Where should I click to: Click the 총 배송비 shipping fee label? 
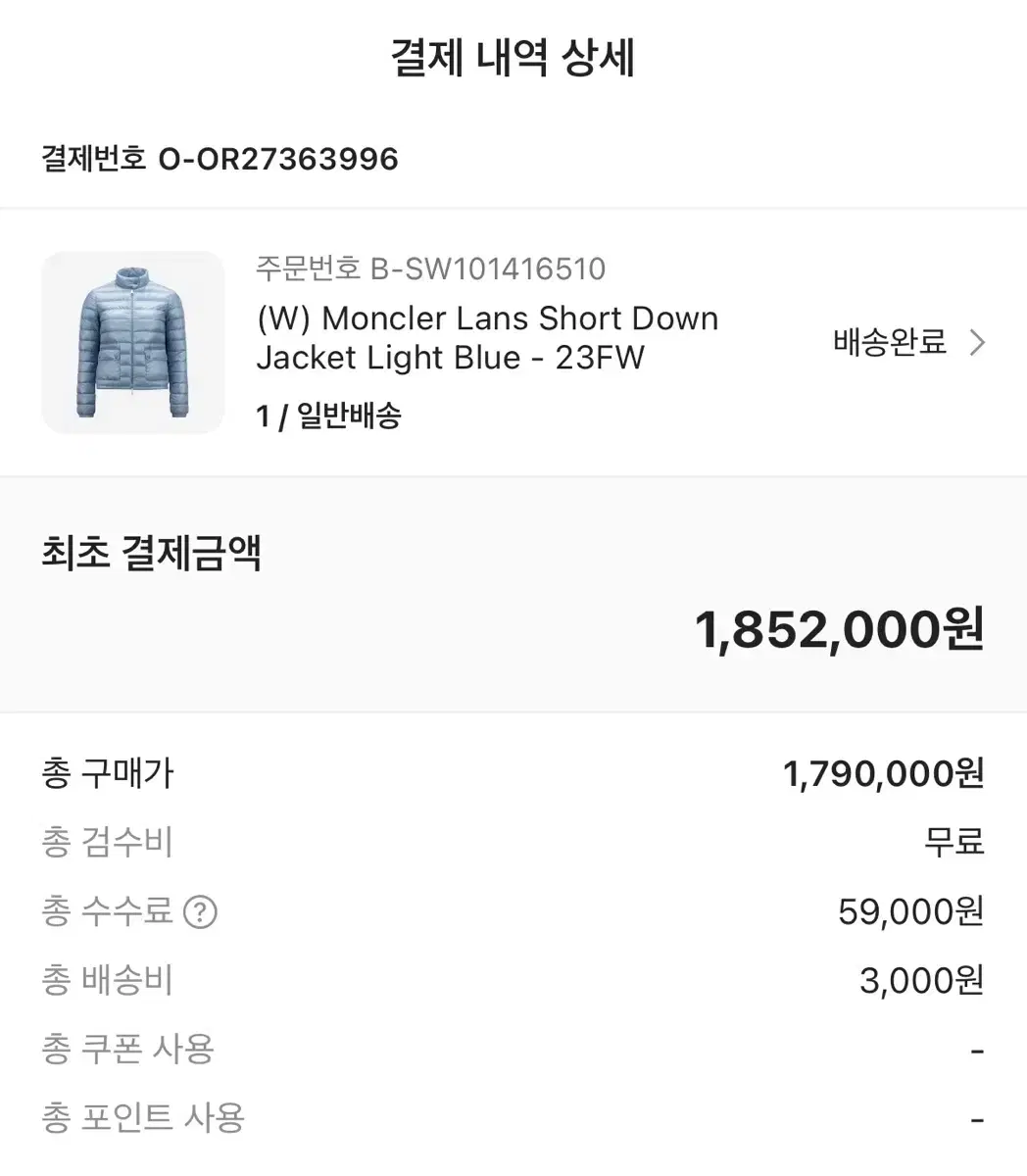[107, 980]
